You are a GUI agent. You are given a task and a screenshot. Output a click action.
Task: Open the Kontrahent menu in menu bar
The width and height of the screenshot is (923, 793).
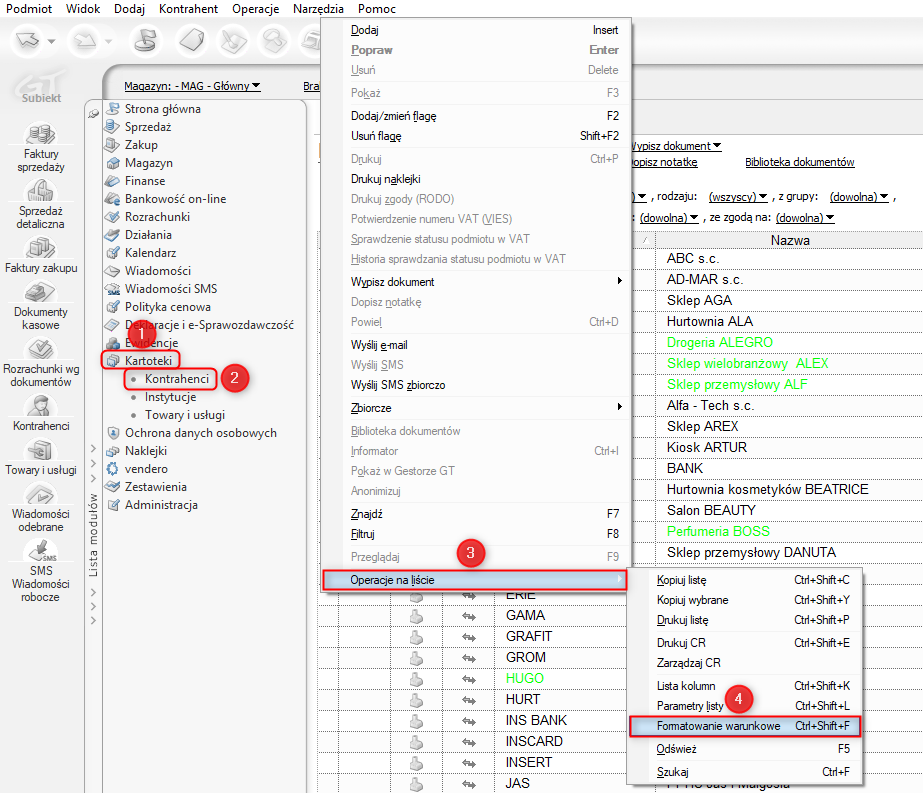pos(188,8)
